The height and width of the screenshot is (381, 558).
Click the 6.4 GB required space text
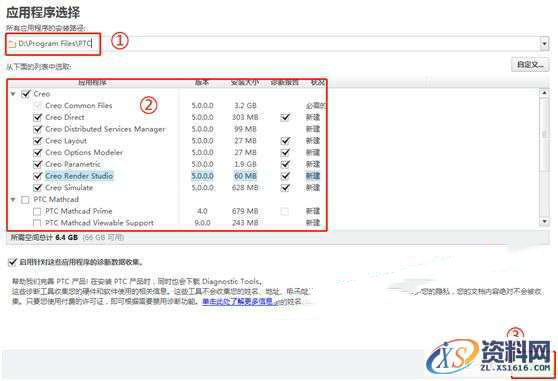(x=67, y=237)
